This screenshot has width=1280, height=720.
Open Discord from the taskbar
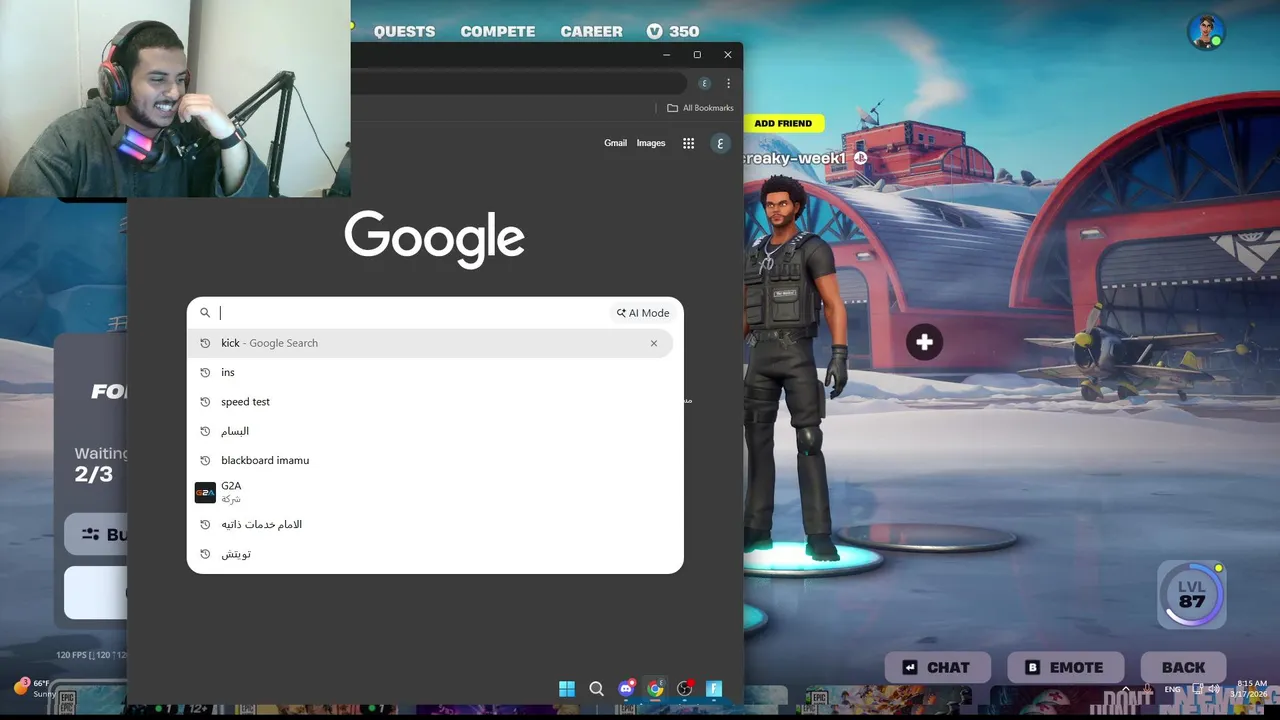pyautogui.click(x=626, y=688)
